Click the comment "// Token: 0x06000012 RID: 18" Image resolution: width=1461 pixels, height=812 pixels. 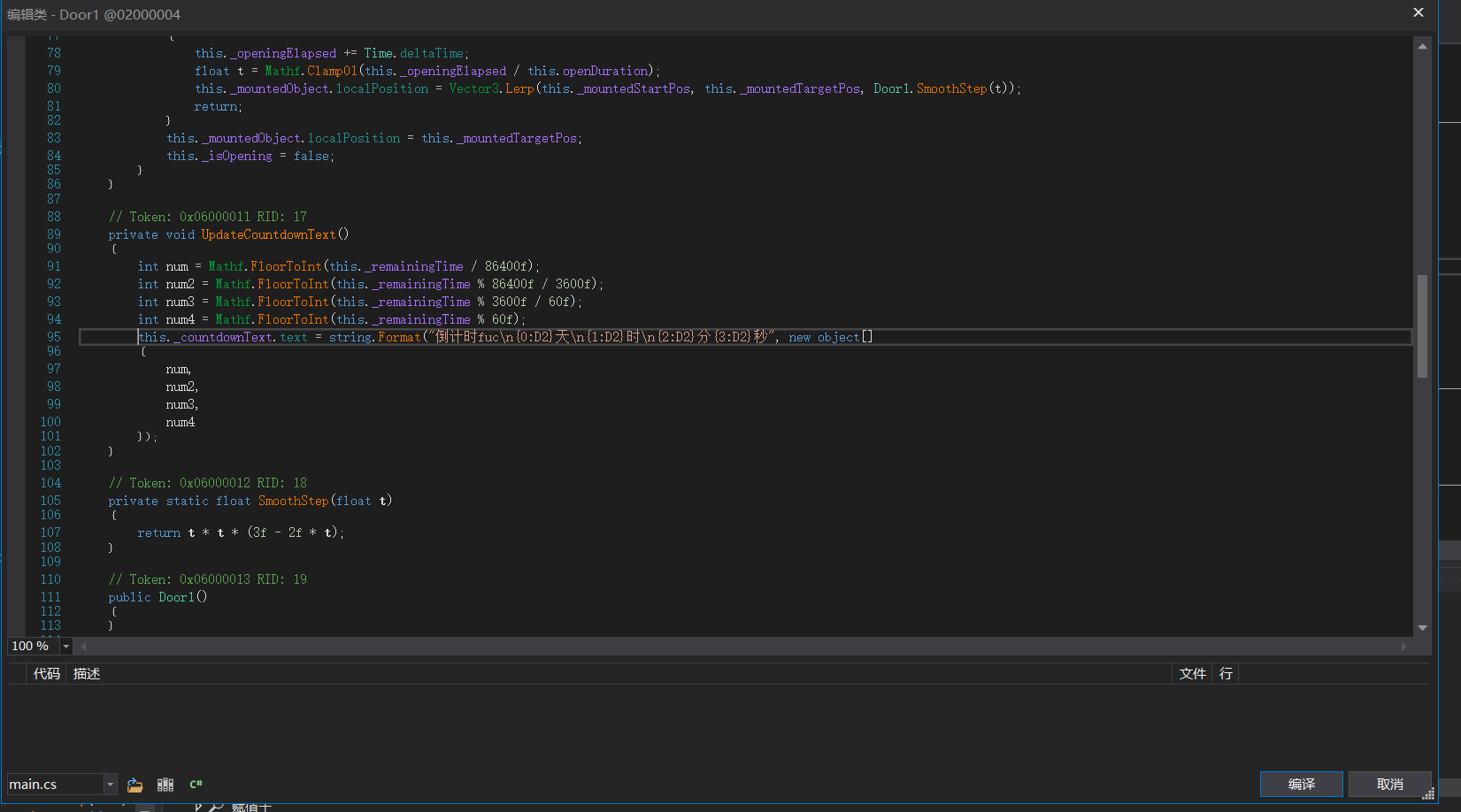point(208,483)
